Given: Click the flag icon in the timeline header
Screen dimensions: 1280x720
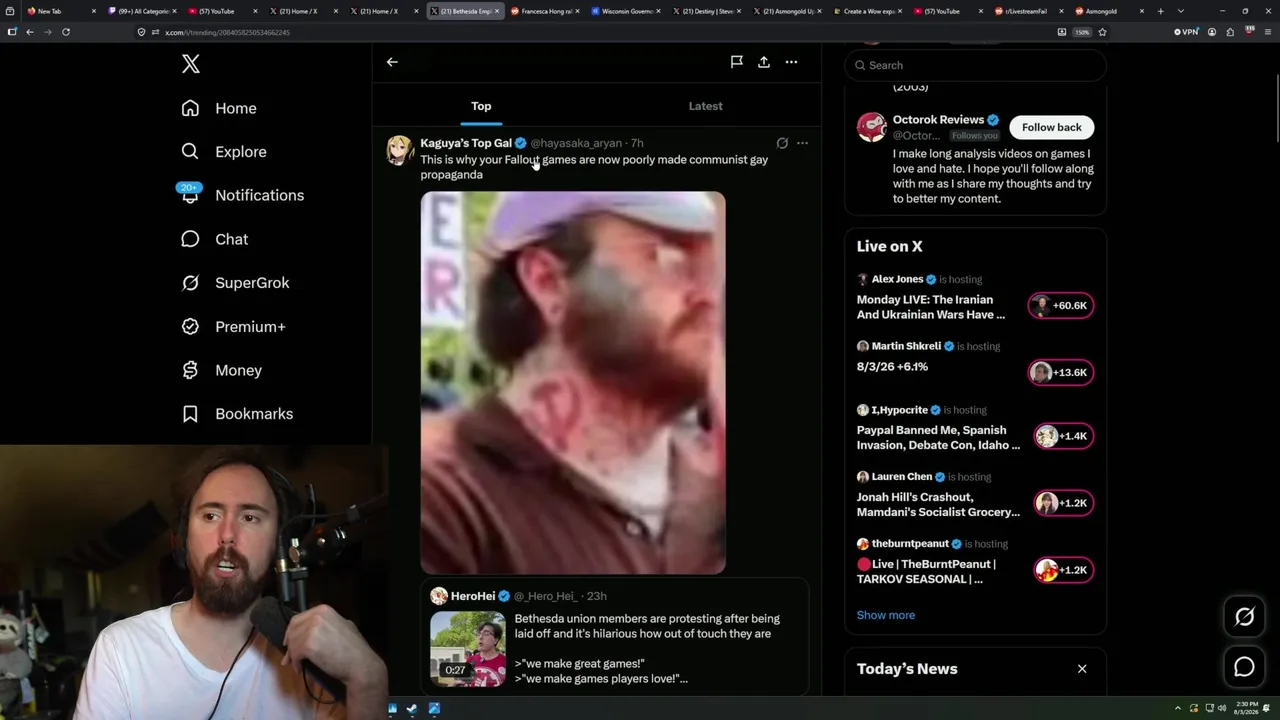Looking at the screenshot, I should (x=736, y=62).
